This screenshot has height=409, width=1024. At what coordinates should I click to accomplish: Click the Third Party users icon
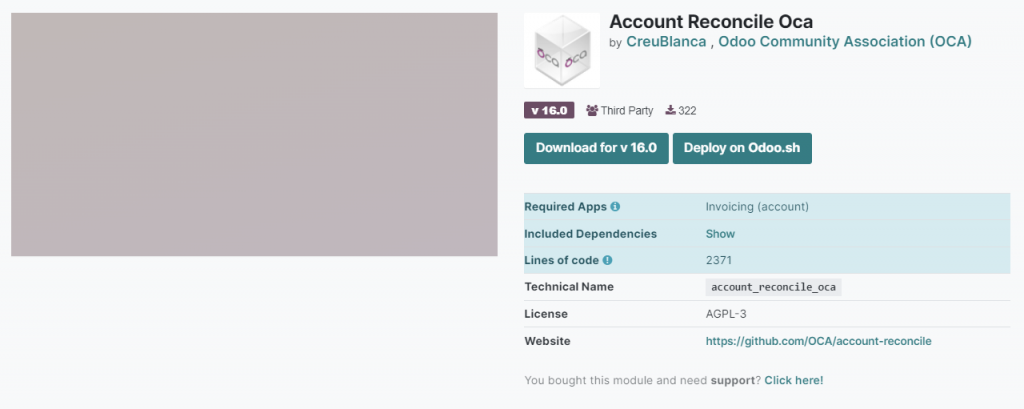point(592,110)
